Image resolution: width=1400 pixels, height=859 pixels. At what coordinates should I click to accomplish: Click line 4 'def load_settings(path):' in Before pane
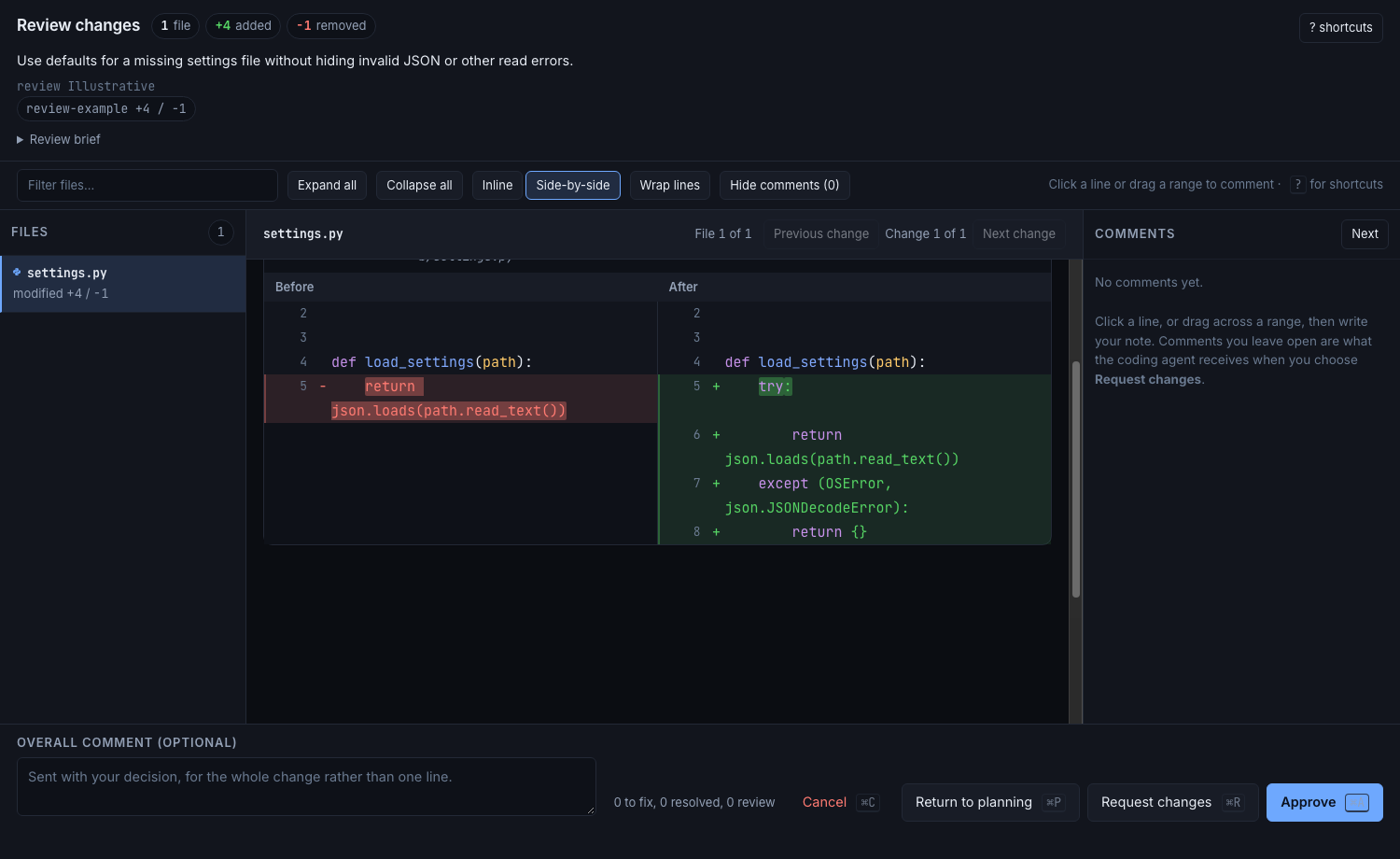[x=461, y=362]
